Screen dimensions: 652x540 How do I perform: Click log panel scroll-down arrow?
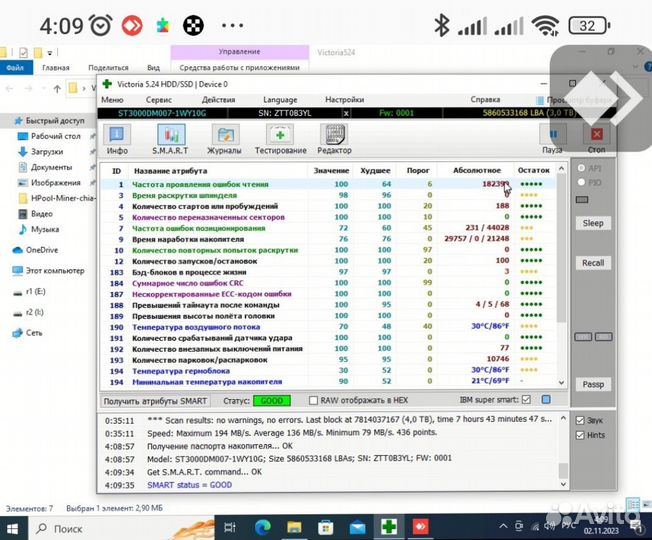tap(563, 484)
